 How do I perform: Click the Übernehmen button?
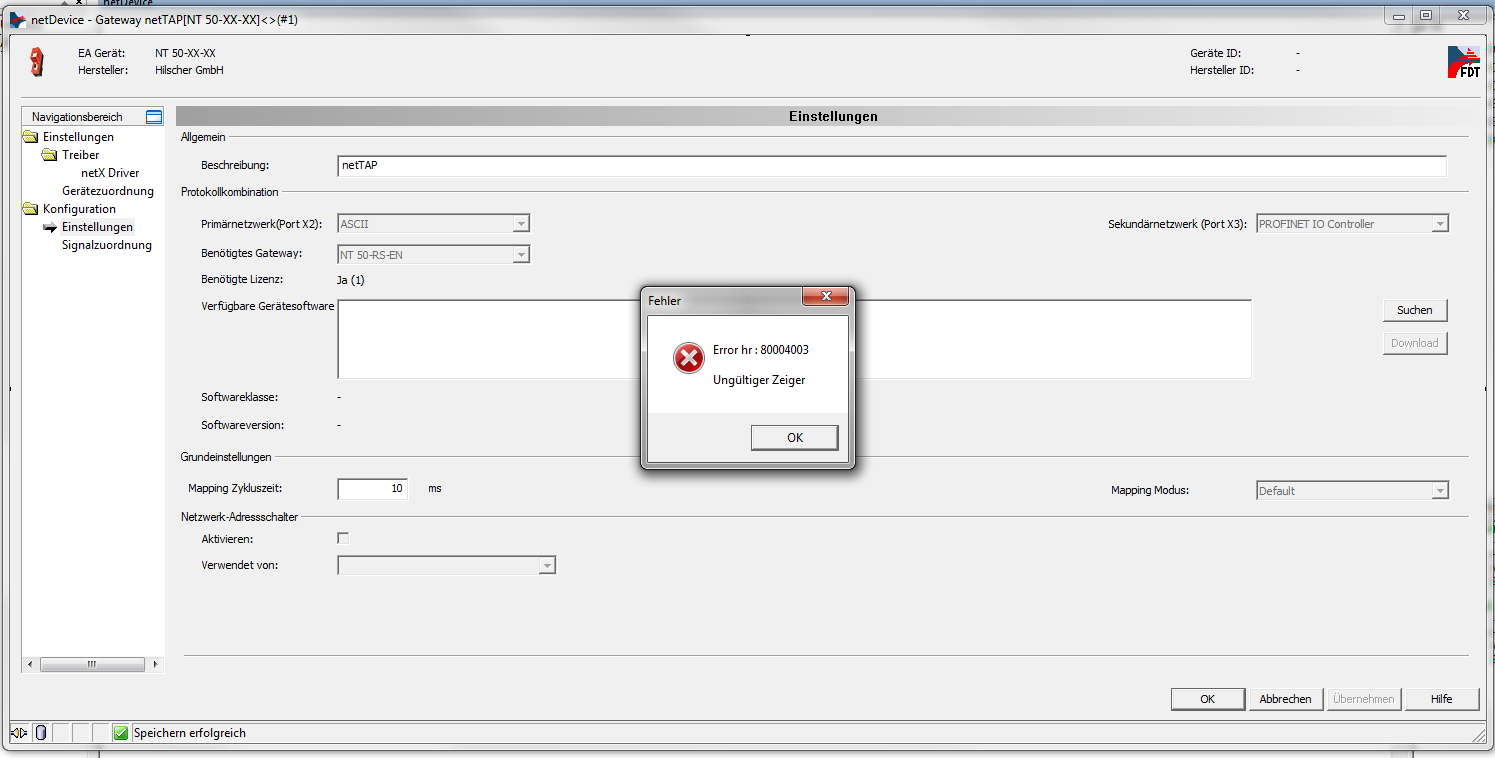pos(1364,699)
